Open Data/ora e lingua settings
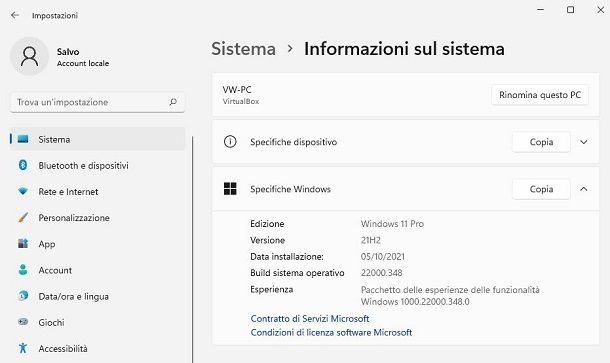 [97, 296]
